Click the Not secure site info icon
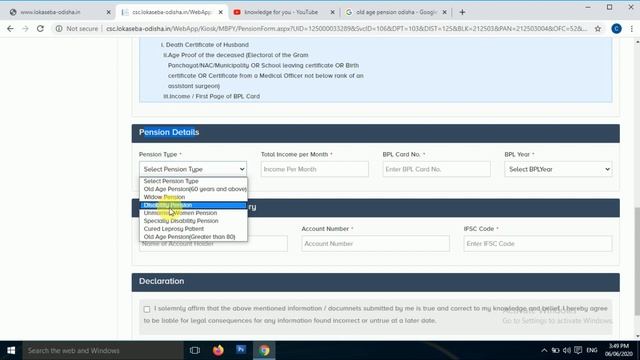 (x=59, y=29)
